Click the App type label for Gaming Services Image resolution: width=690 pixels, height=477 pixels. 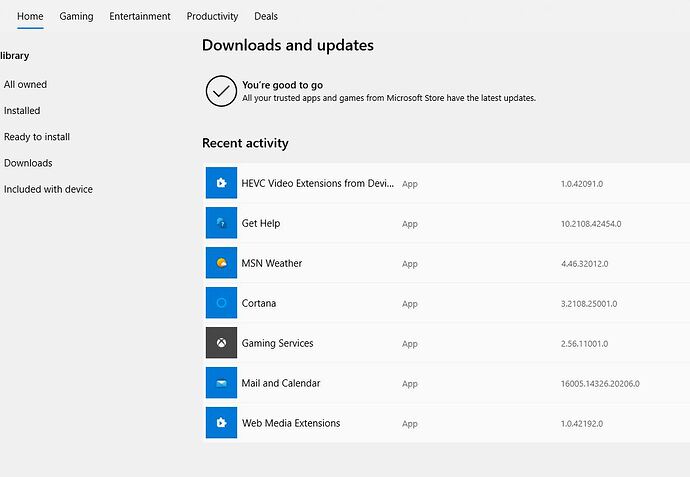tap(410, 344)
